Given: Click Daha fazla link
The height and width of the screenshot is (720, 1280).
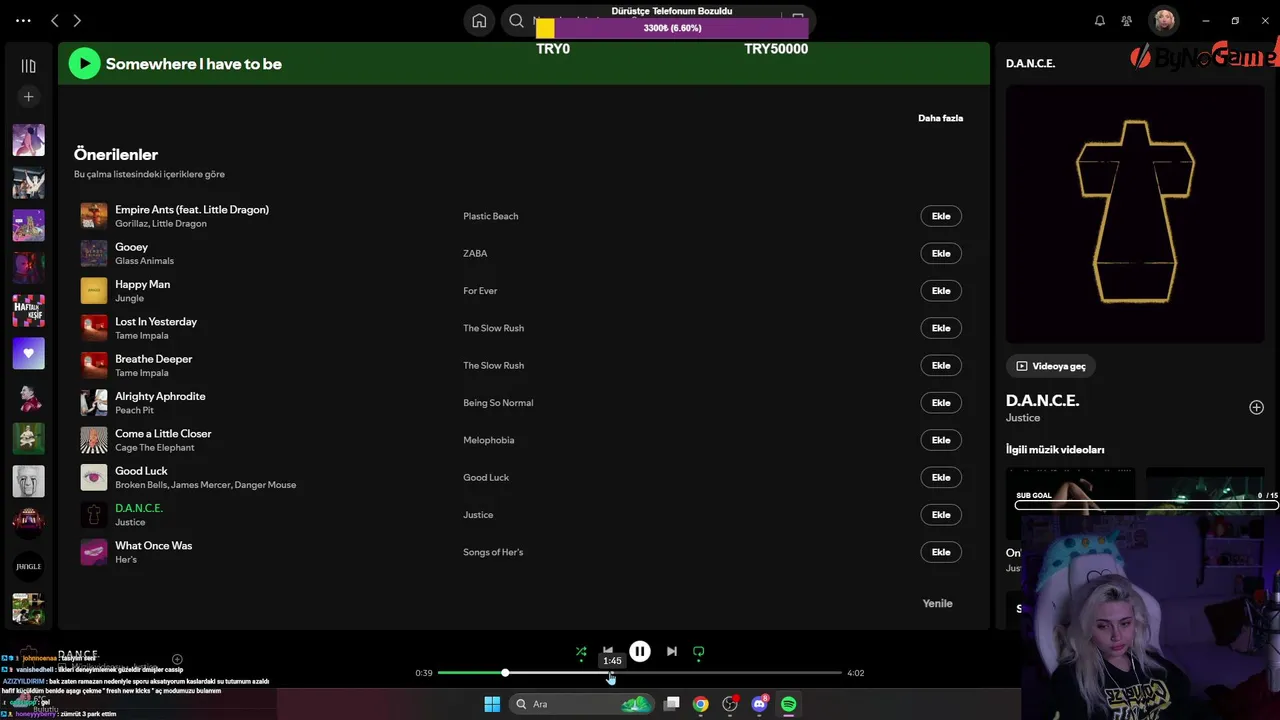Looking at the screenshot, I should [x=940, y=118].
